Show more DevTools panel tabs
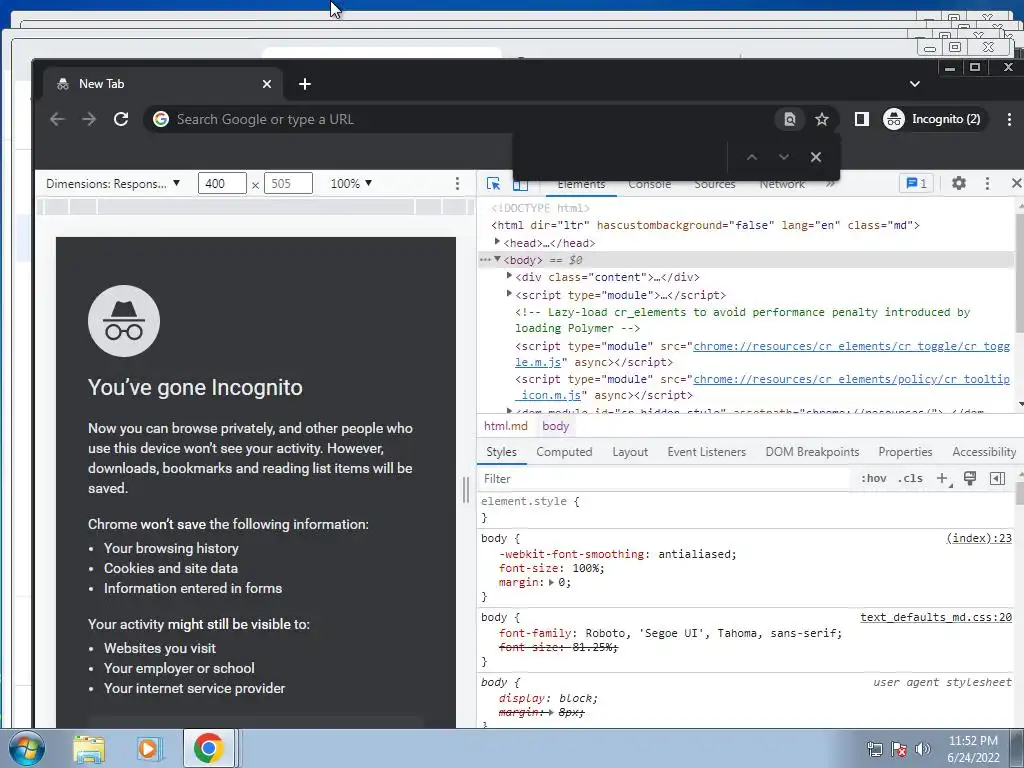This screenshot has width=1024, height=768. point(830,184)
